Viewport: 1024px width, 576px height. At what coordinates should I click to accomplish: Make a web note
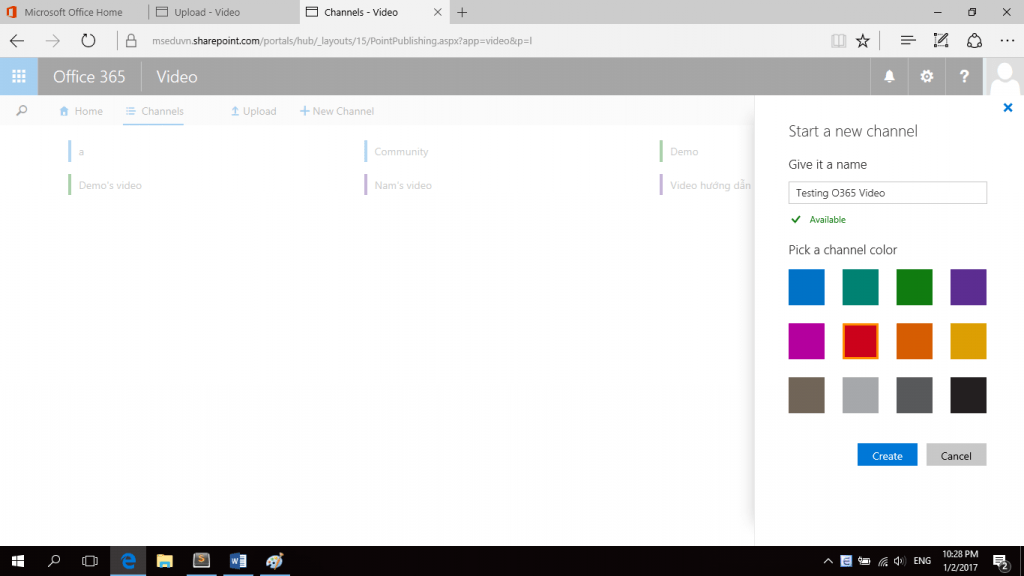coord(940,40)
